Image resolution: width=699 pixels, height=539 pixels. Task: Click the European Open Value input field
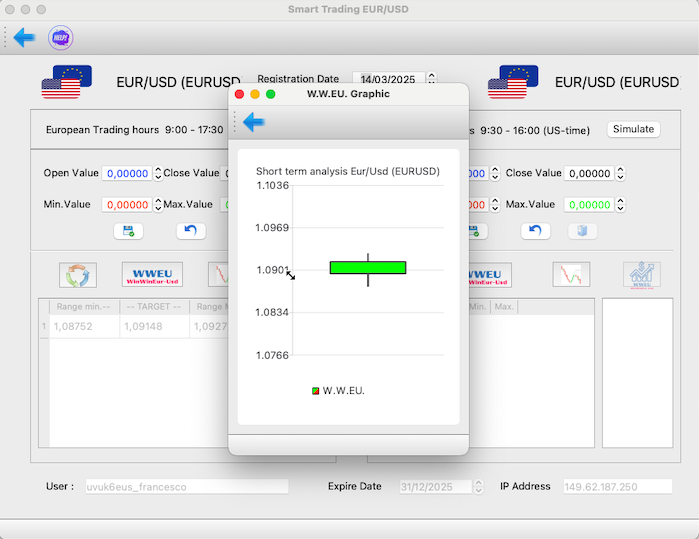click(127, 174)
